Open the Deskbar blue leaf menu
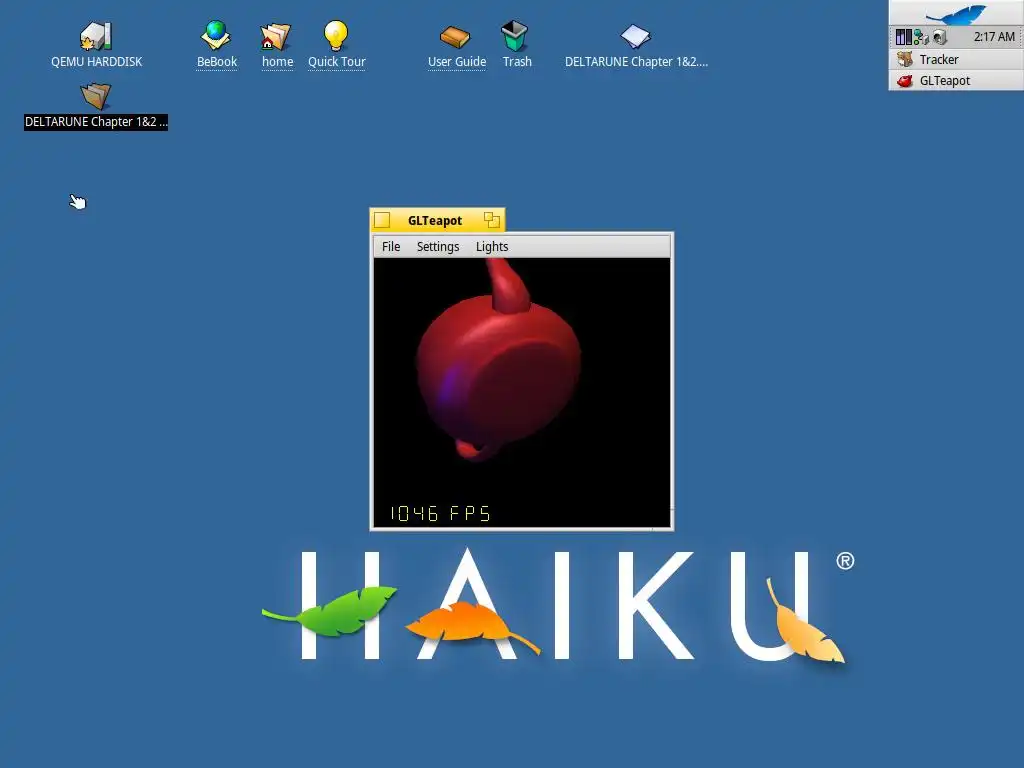 click(956, 12)
